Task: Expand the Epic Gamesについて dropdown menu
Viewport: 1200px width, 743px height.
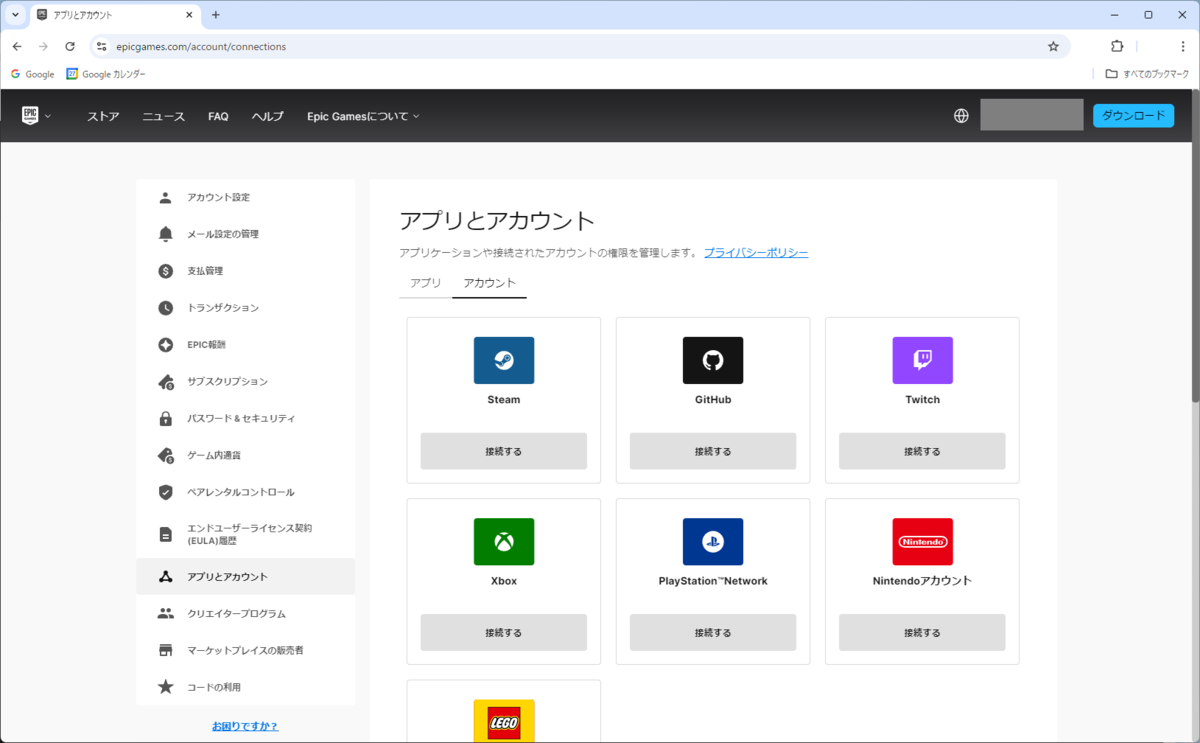Action: (x=363, y=116)
